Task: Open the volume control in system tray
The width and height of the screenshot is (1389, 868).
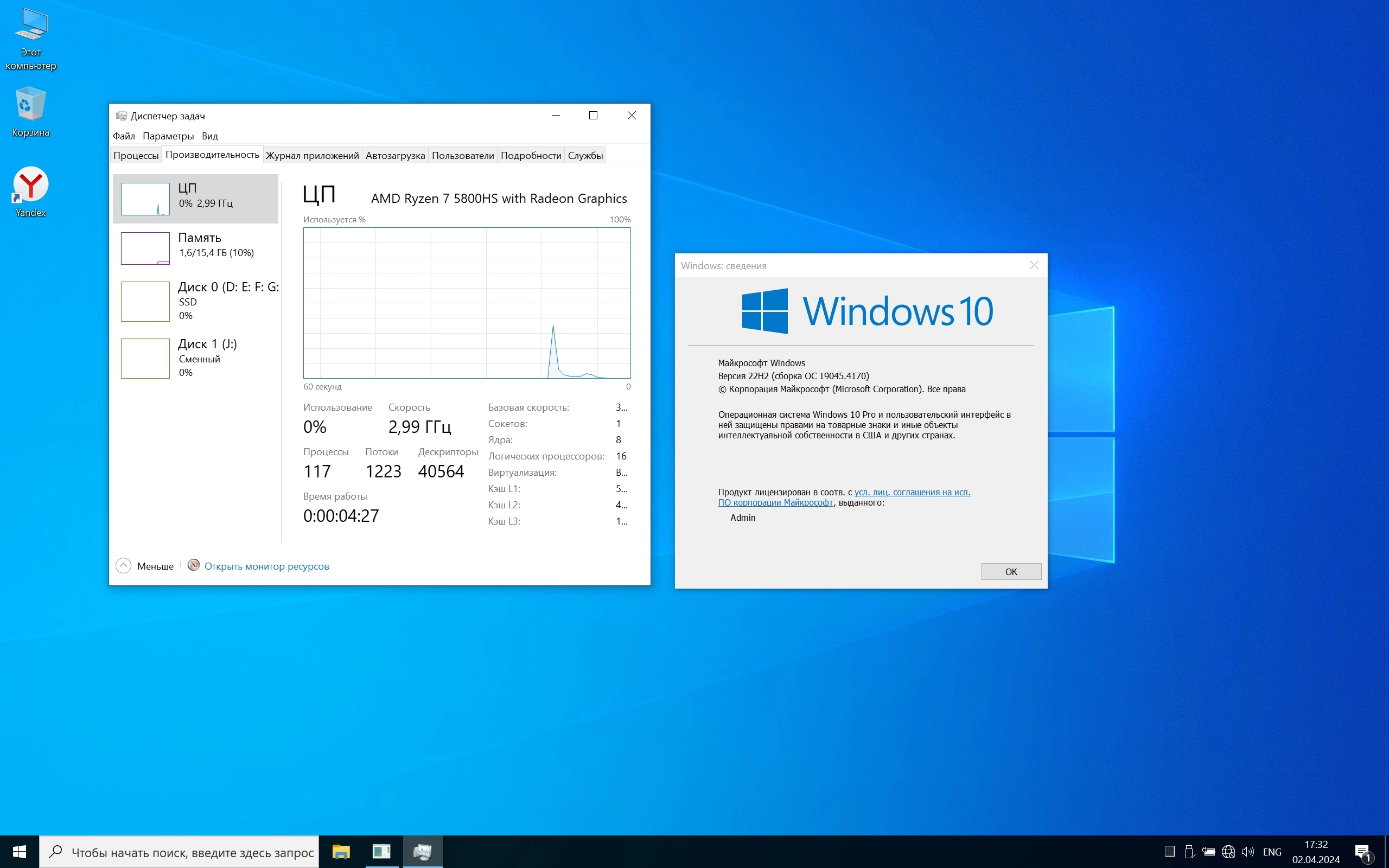Action: [x=1247, y=852]
